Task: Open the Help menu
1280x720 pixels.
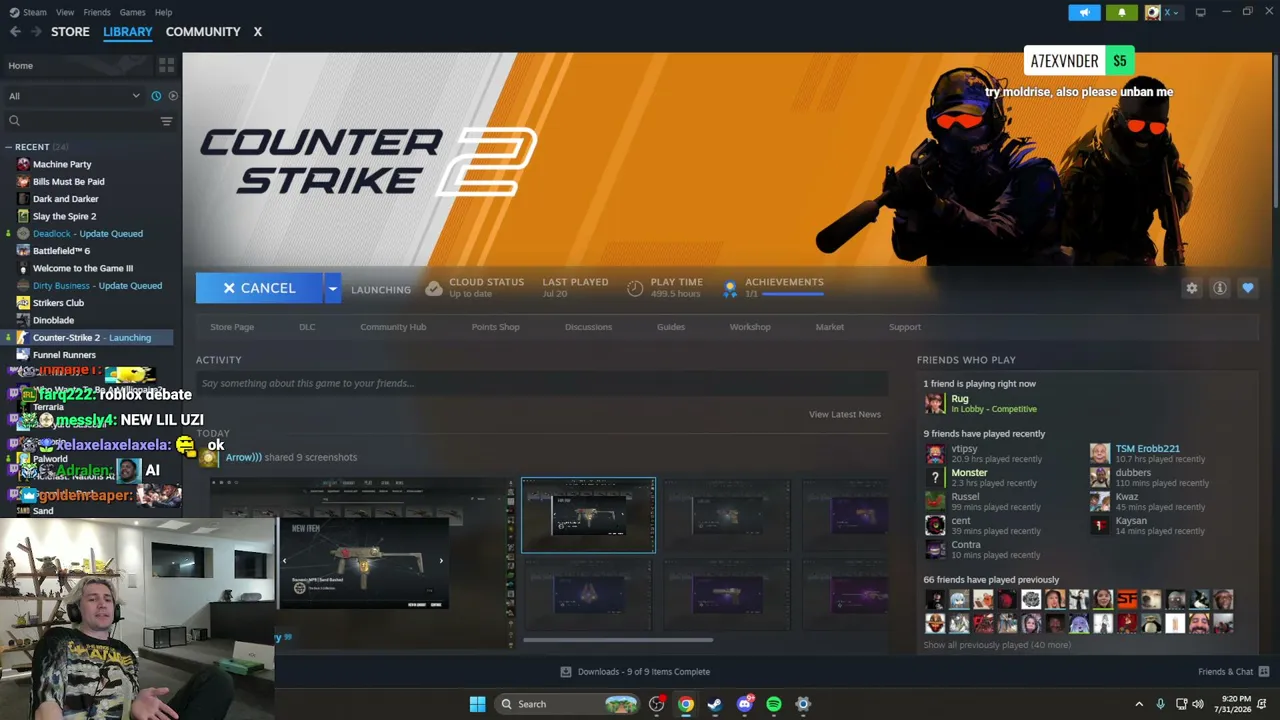Action: pos(164,12)
